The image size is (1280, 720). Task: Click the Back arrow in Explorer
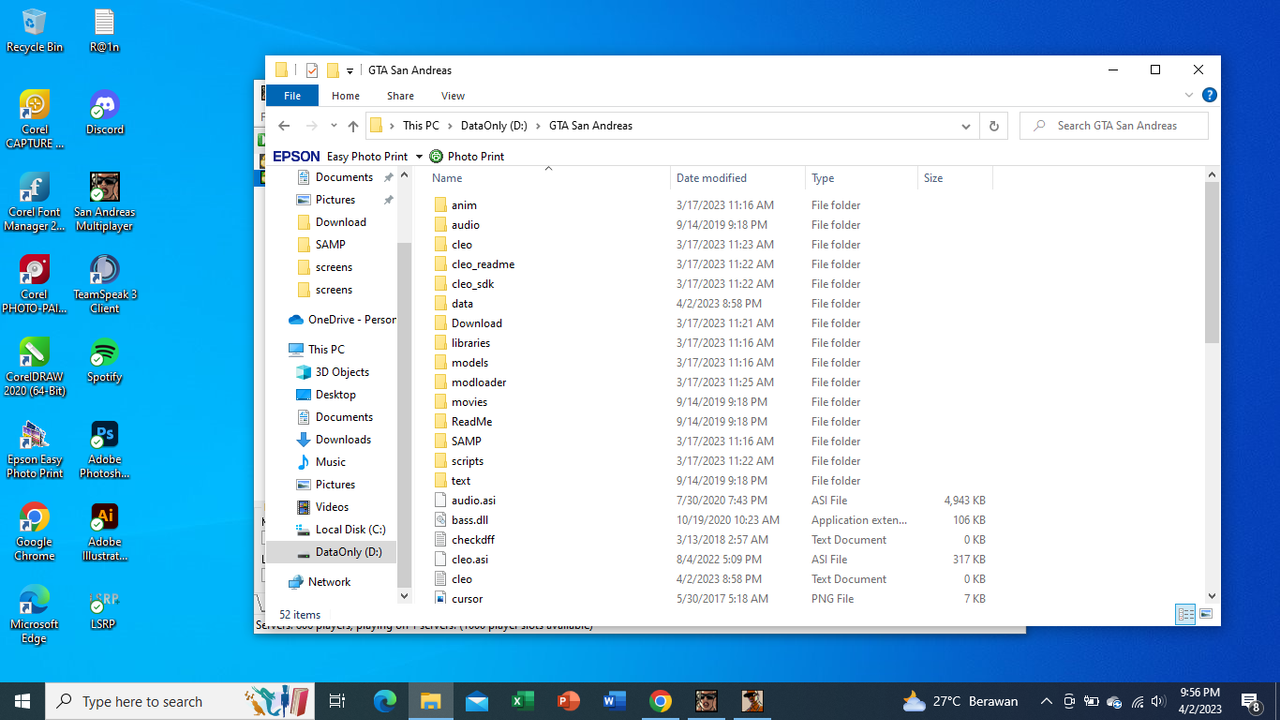tap(284, 126)
